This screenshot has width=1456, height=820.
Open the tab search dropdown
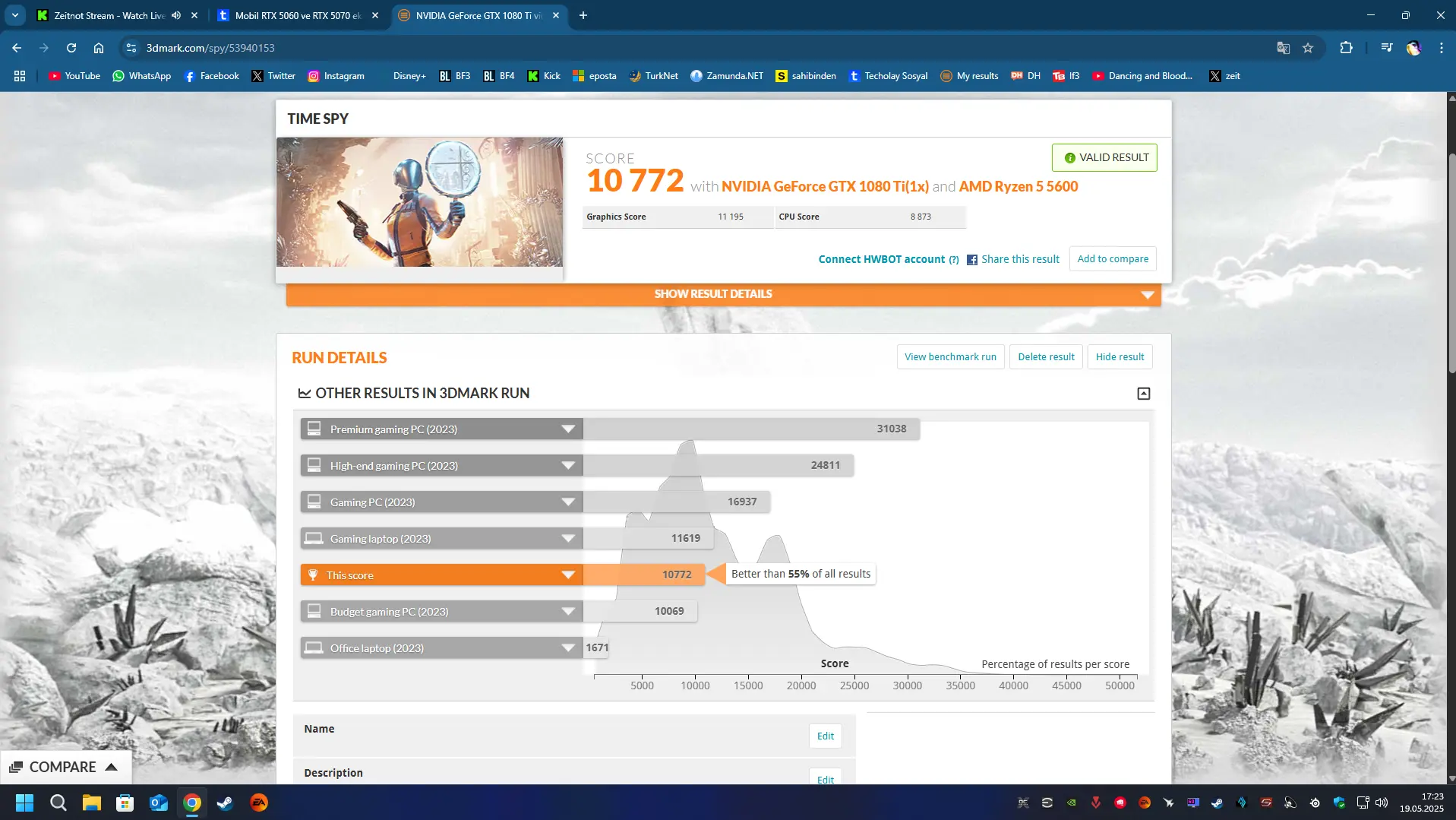[15, 15]
